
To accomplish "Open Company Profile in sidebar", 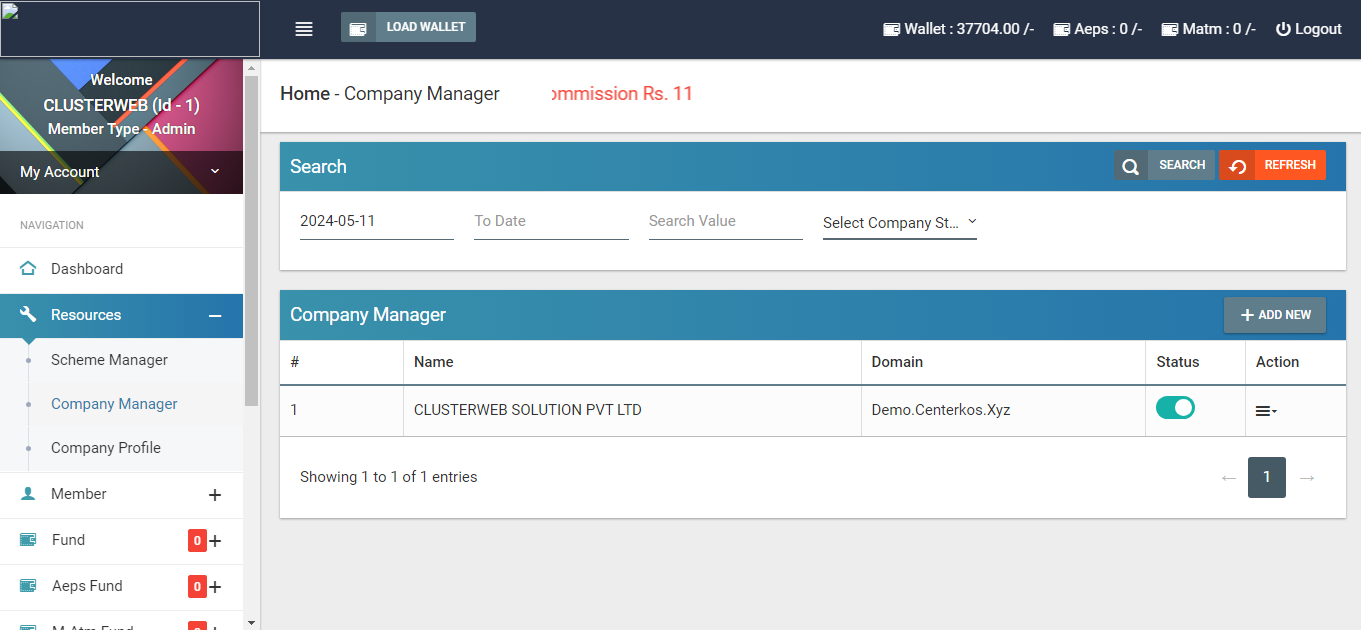I will click(105, 448).
